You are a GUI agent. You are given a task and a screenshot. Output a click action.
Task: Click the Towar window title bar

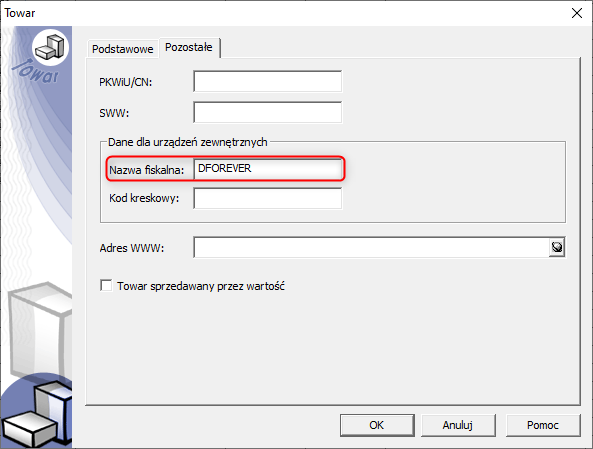[x=284, y=13]
